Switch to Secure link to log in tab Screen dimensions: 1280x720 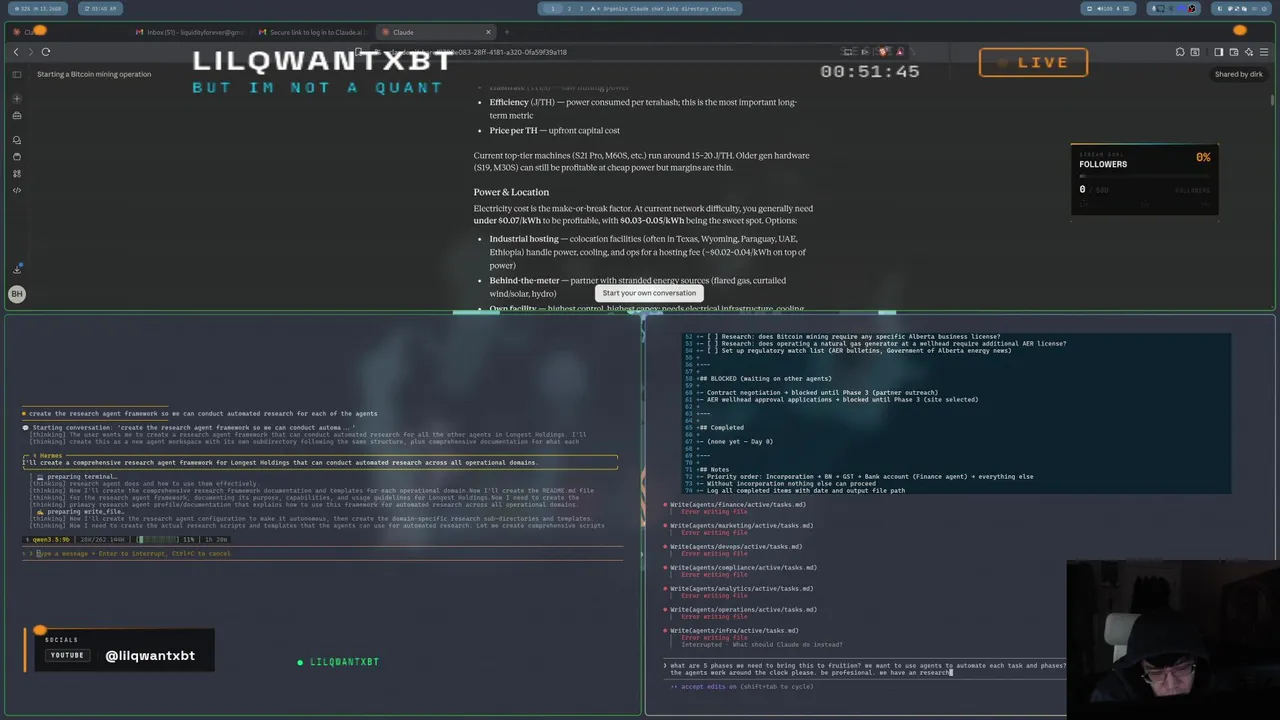pos(311,32)
